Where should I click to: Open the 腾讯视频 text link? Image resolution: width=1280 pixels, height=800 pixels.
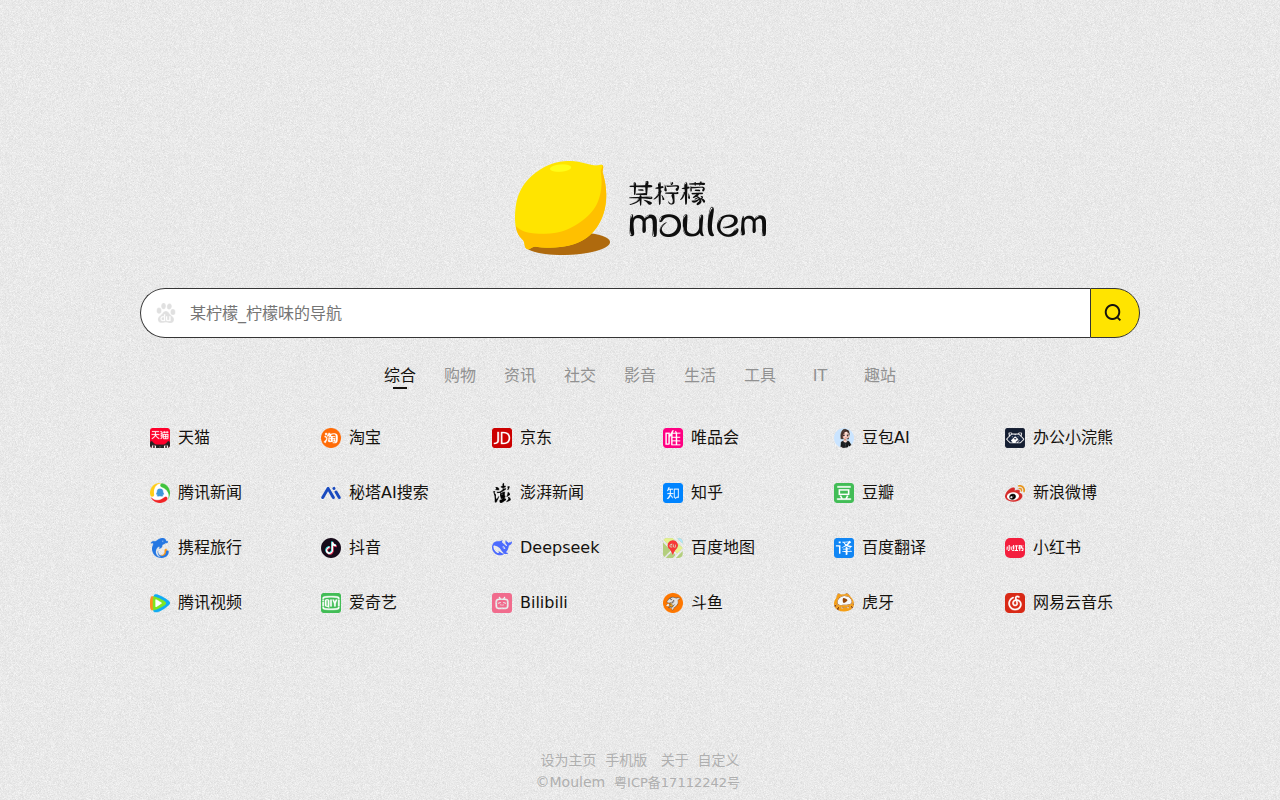click(x=210, y=603)
